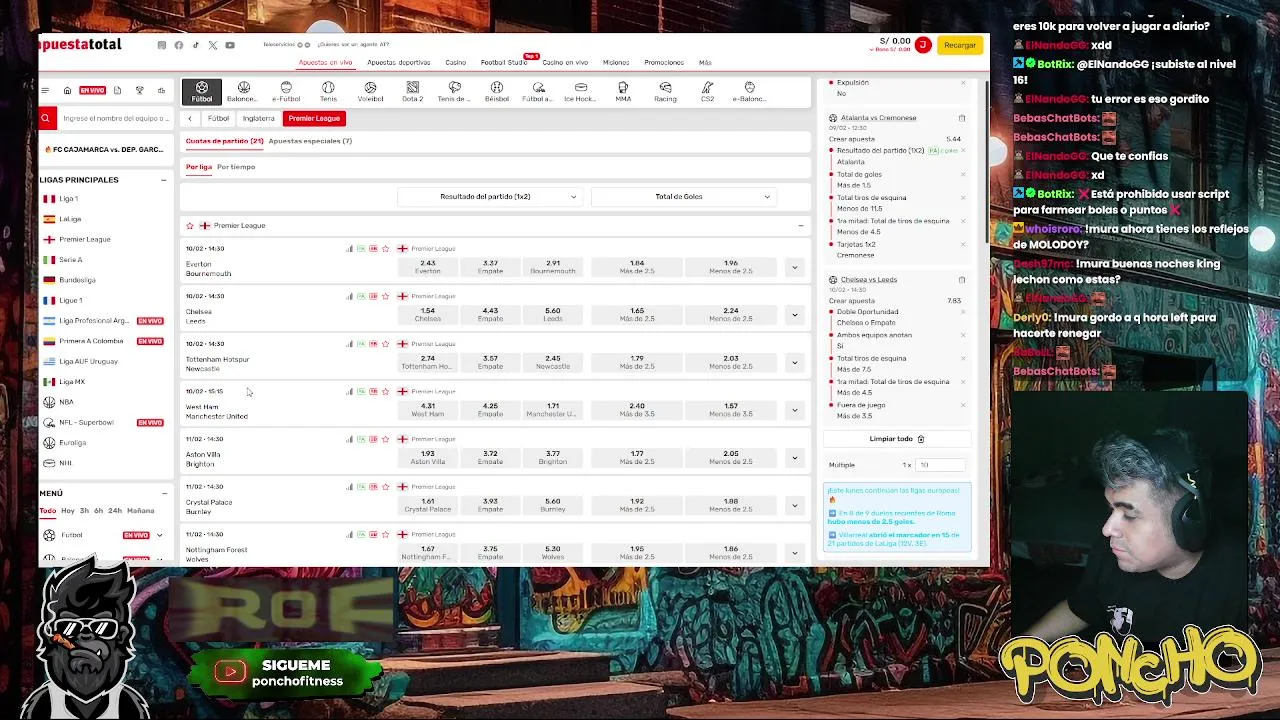Select the MMA sport icon
The height and width of the screenshot is (720, 1280).
tap(623, 92)
